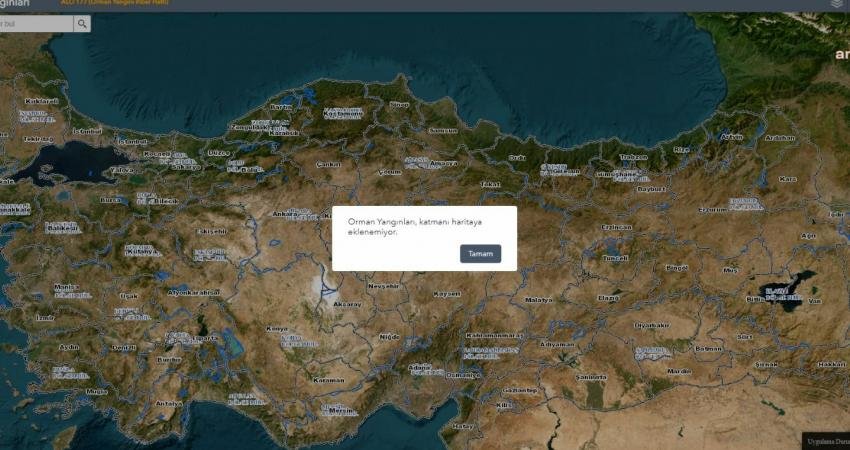This screenshot has height=450, width=850.
Task: Click the Karaman label on map
Action: point(329,380)
